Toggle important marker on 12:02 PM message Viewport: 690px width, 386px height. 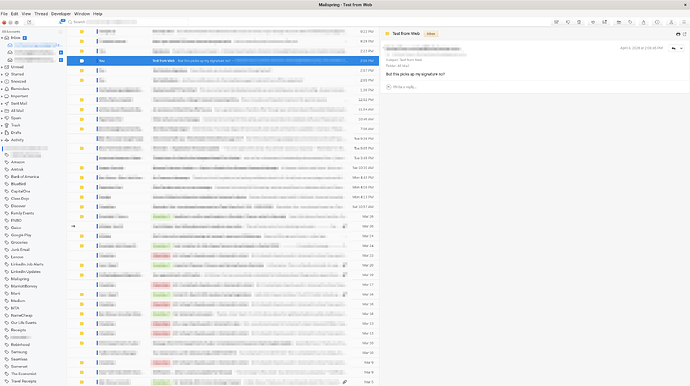[82, 100]
